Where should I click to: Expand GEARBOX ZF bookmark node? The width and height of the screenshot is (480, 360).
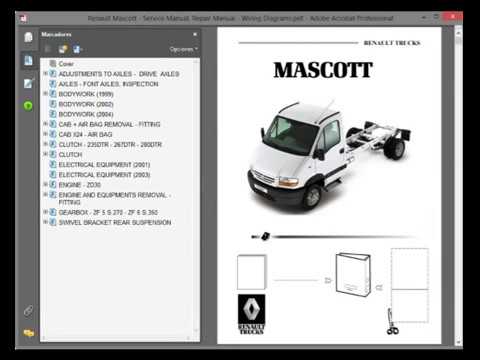click(x=45, y=212)
